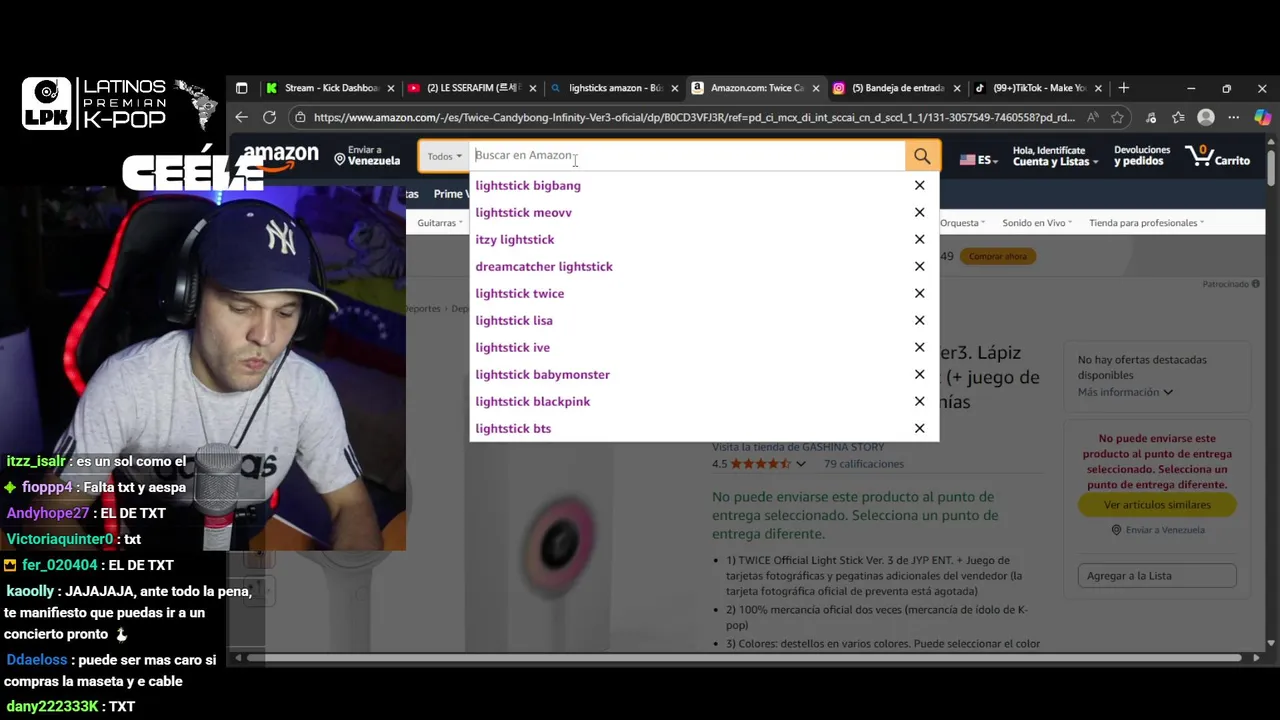Image resolution: width=1280 pixels, height=720 pixels.
Task: Close the Kick Stream Dashboard tab
Action: tap(391, 88)
